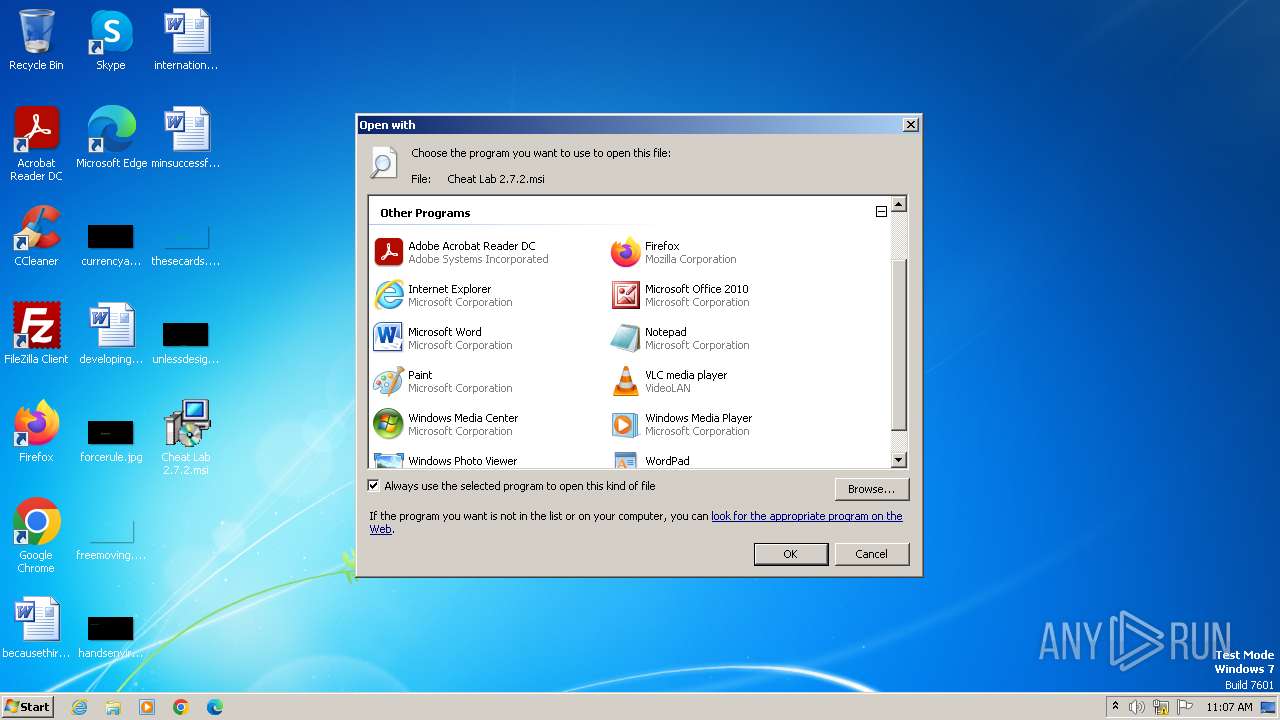Select Paint from the program list
Screen dimensions: 1280x720
(443, 381)
